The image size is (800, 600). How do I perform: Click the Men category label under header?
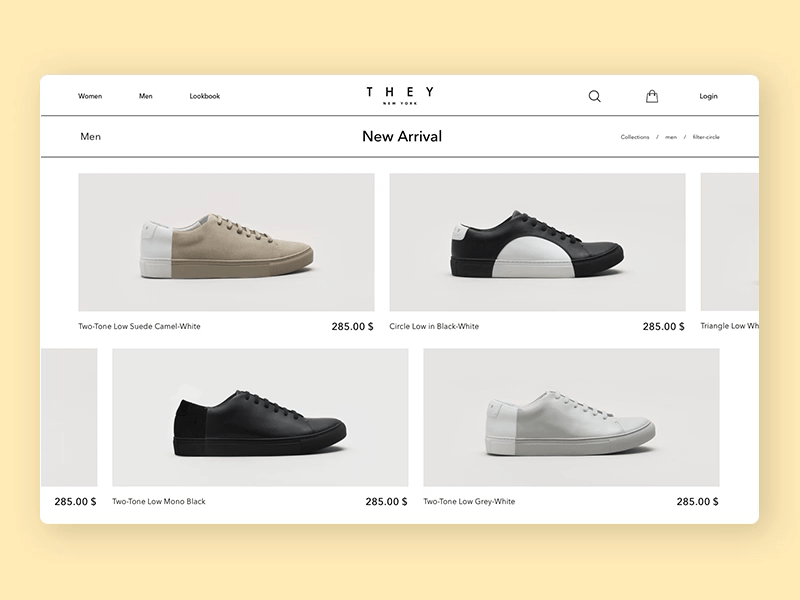coord(90,136)
